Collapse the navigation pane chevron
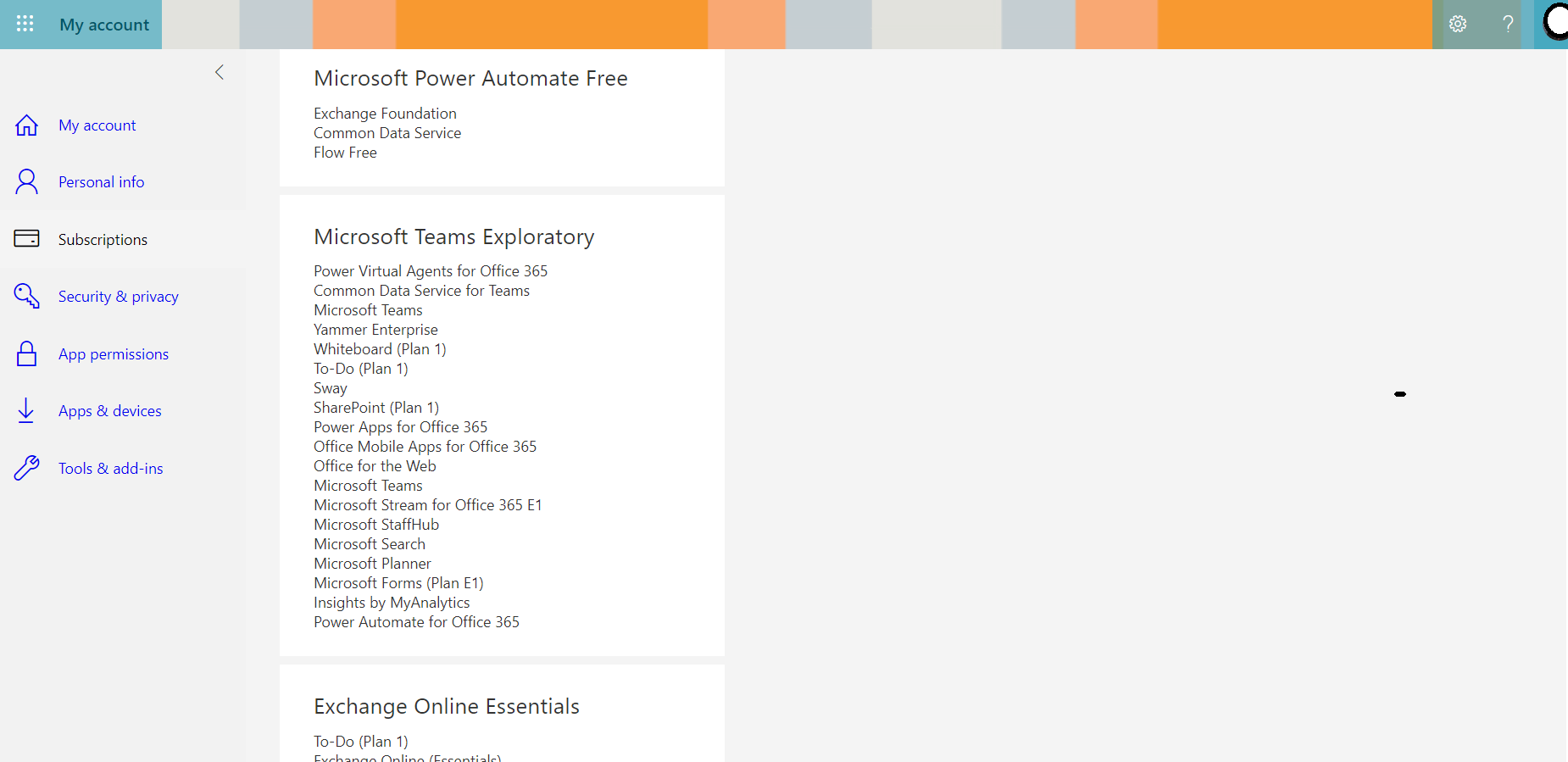Screen dimensions: 1568x762 point(220,72)
